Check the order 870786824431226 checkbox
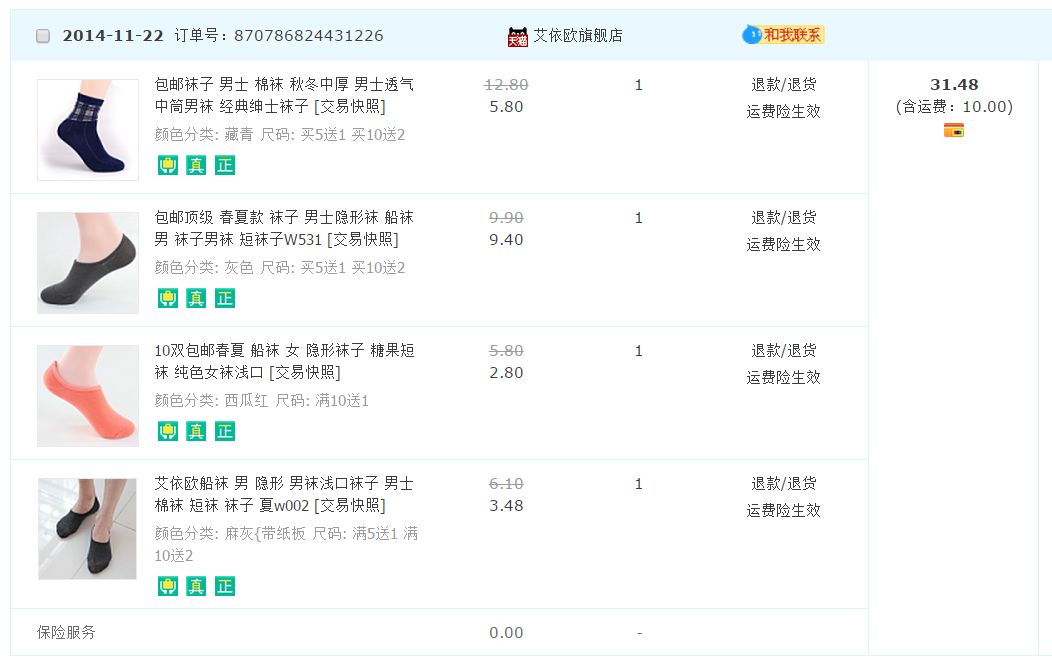The image size is (1052, 664). 43,36
